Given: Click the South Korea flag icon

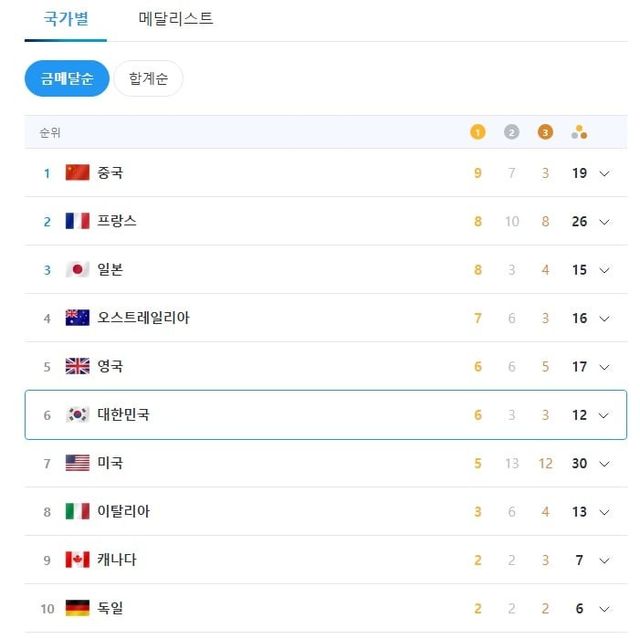Looking at the screenshot, I should [77, 415].
